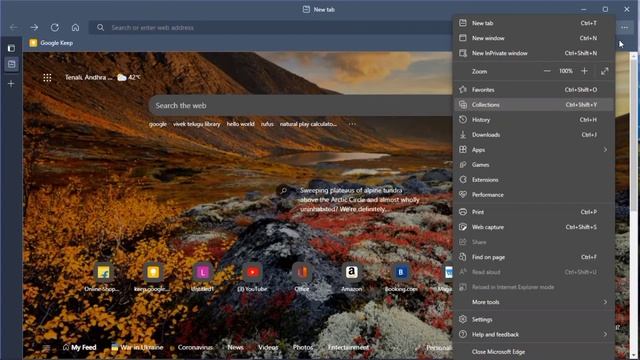Choose New window from the menu
640x360 pixels.
[x=533, y=38]
